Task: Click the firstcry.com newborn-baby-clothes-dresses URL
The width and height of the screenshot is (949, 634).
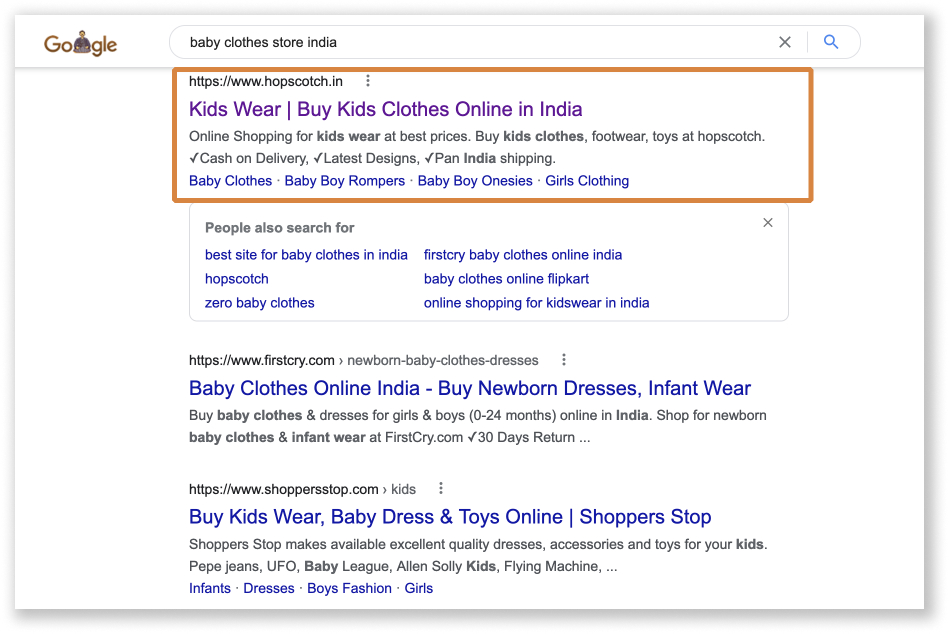Action: pos(364,360)
